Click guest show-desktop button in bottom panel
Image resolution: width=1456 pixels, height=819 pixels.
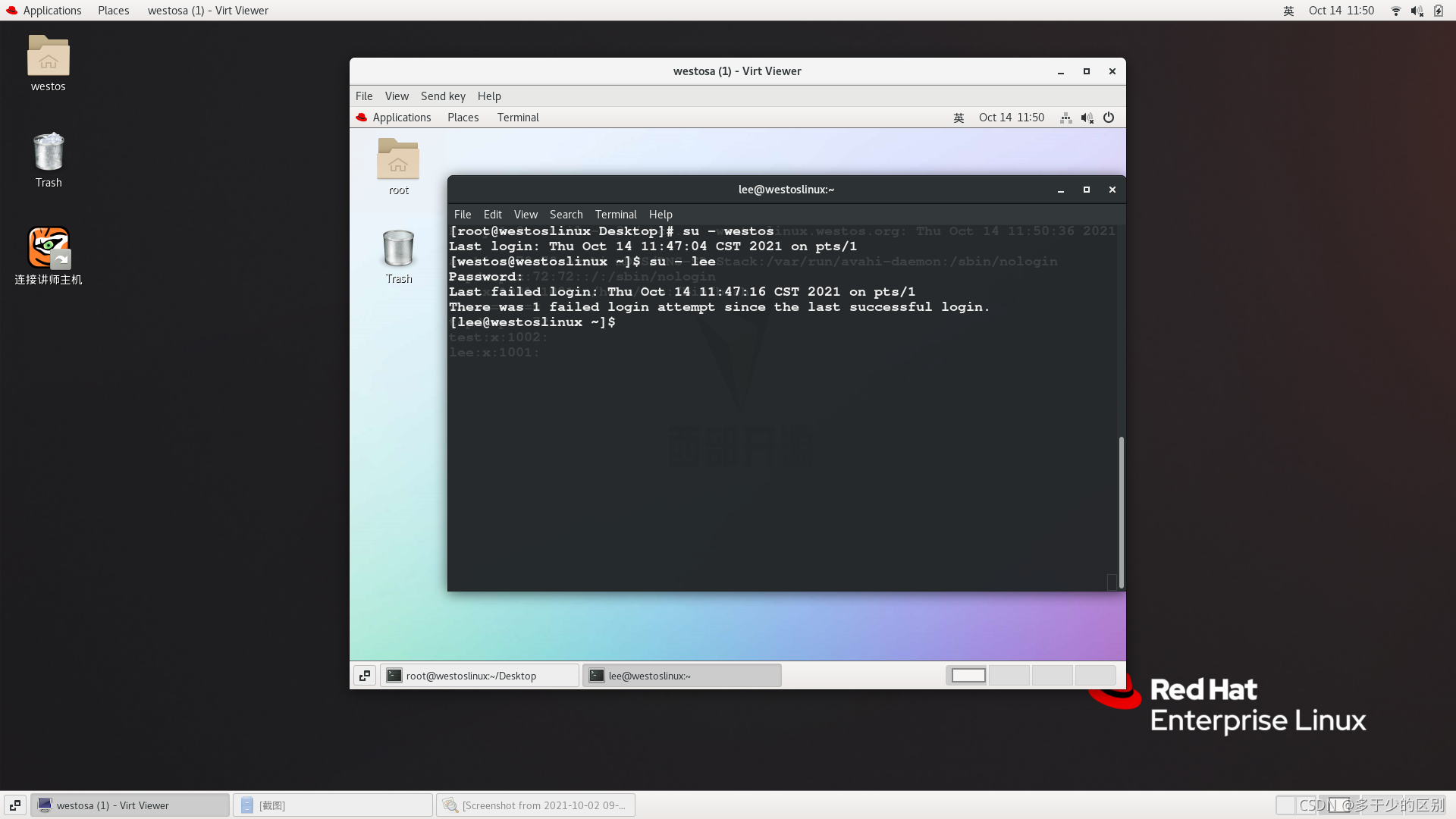click(365, 676)
